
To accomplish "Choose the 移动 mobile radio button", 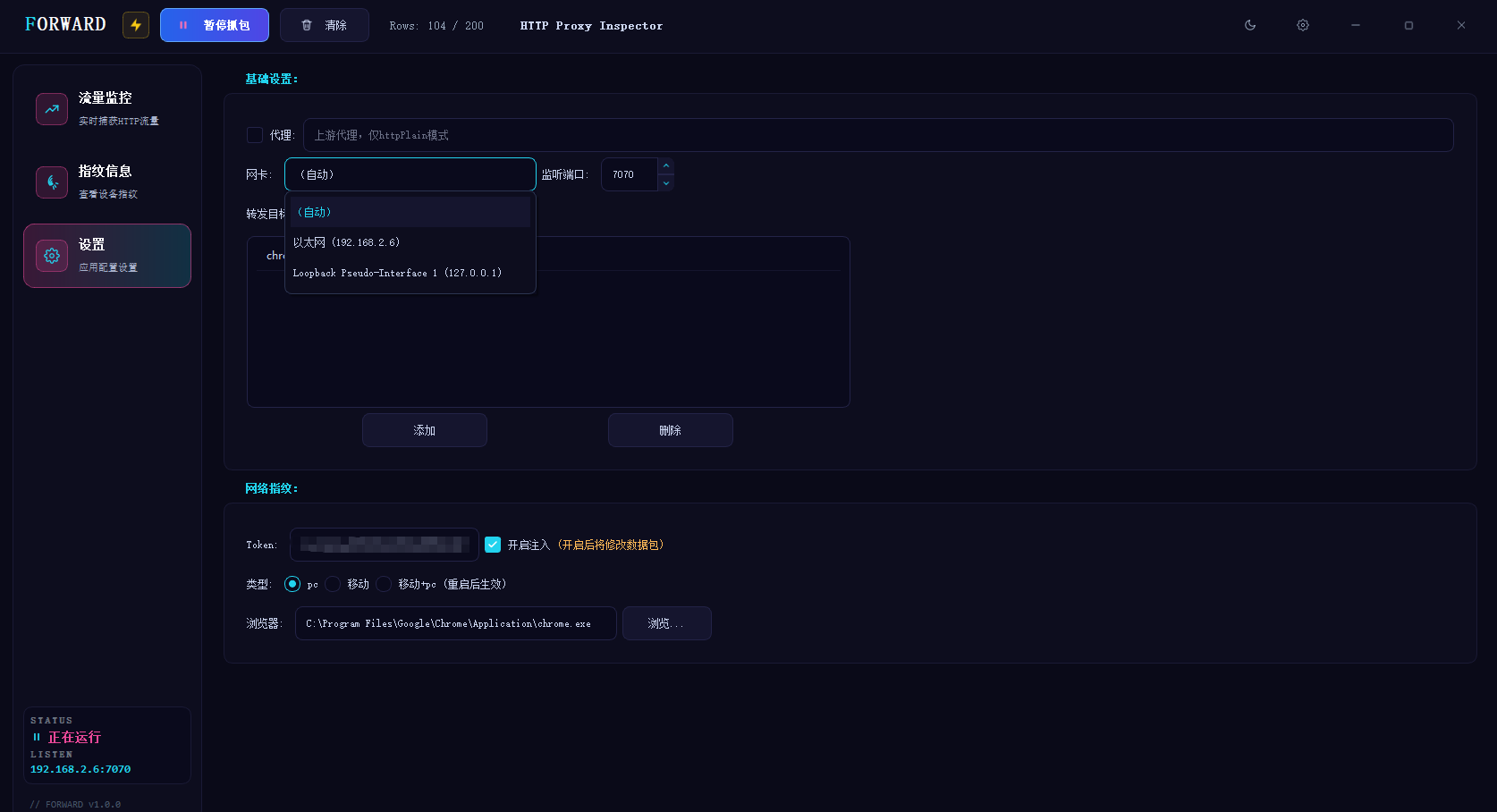I will 333,584.
